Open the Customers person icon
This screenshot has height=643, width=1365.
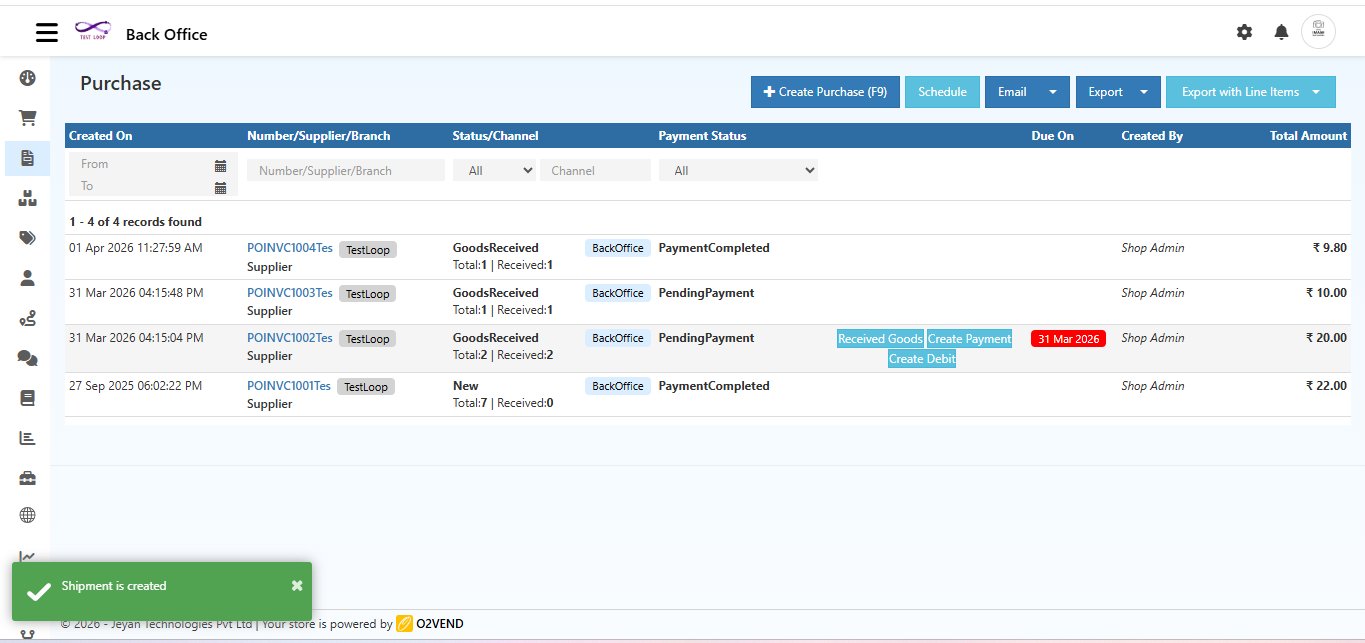[x=27, y=279]
